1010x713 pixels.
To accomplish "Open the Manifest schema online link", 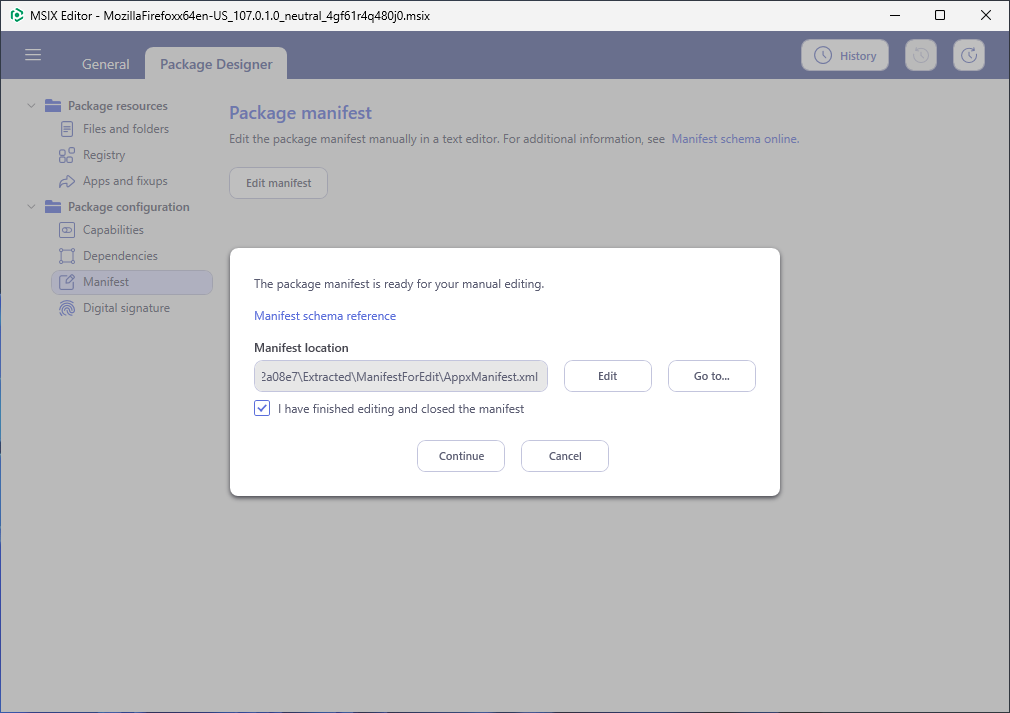I will 735,138.
